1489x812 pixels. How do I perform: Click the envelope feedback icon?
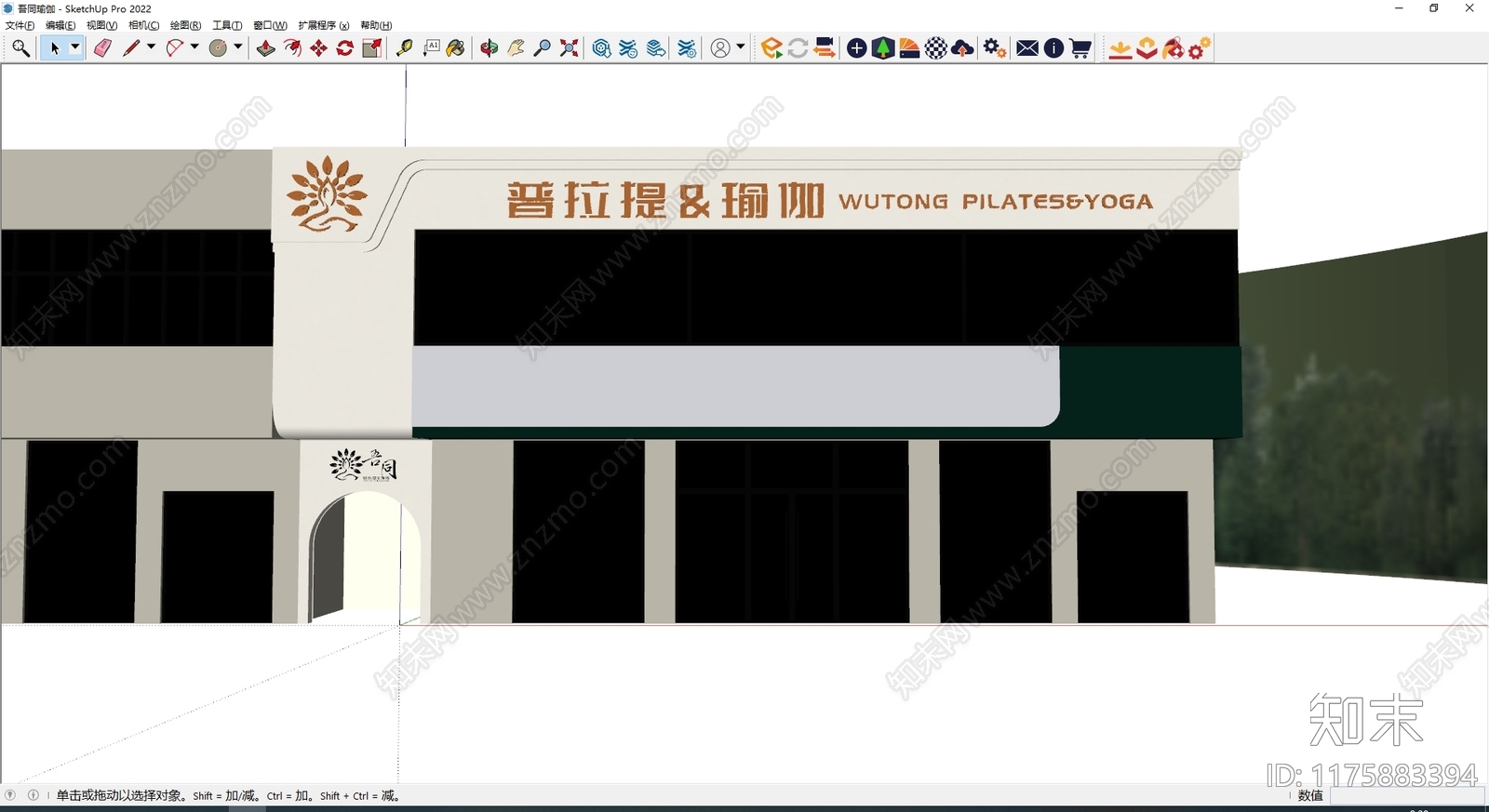pyautogui.click(x=1027, y=48)
